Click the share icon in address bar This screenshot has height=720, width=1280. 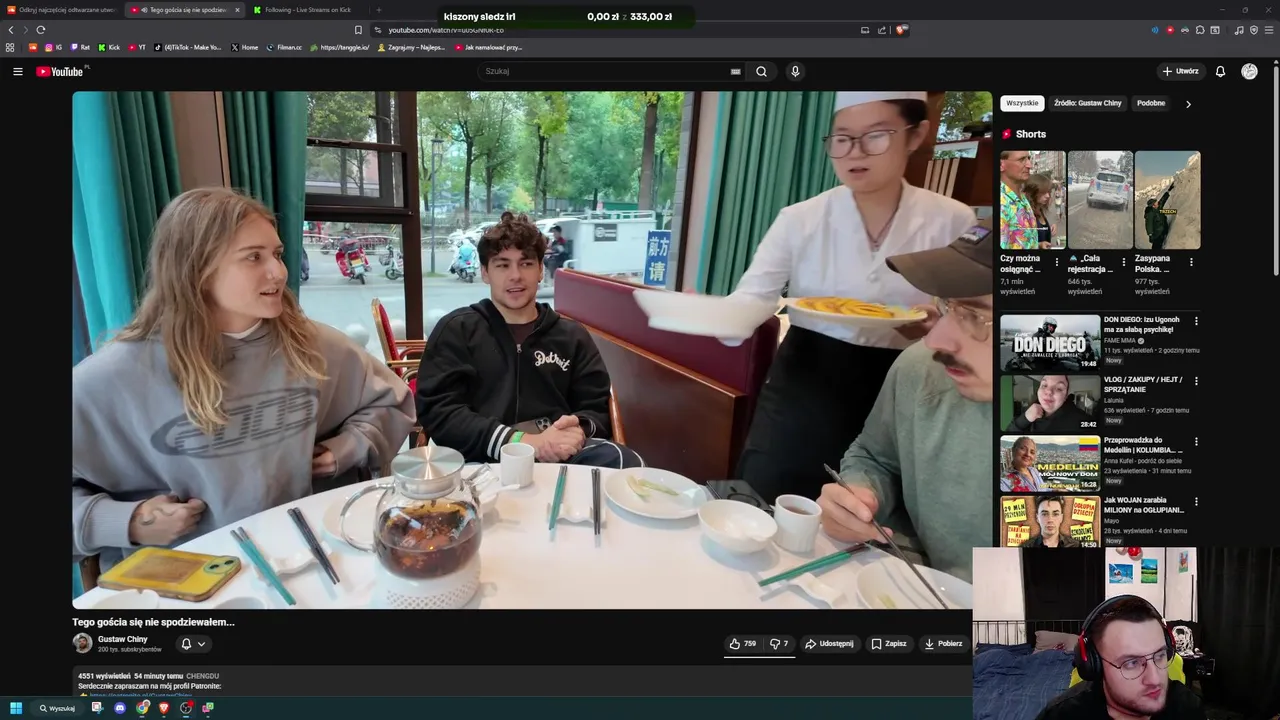pyautogui.click(x=882, y=30)
